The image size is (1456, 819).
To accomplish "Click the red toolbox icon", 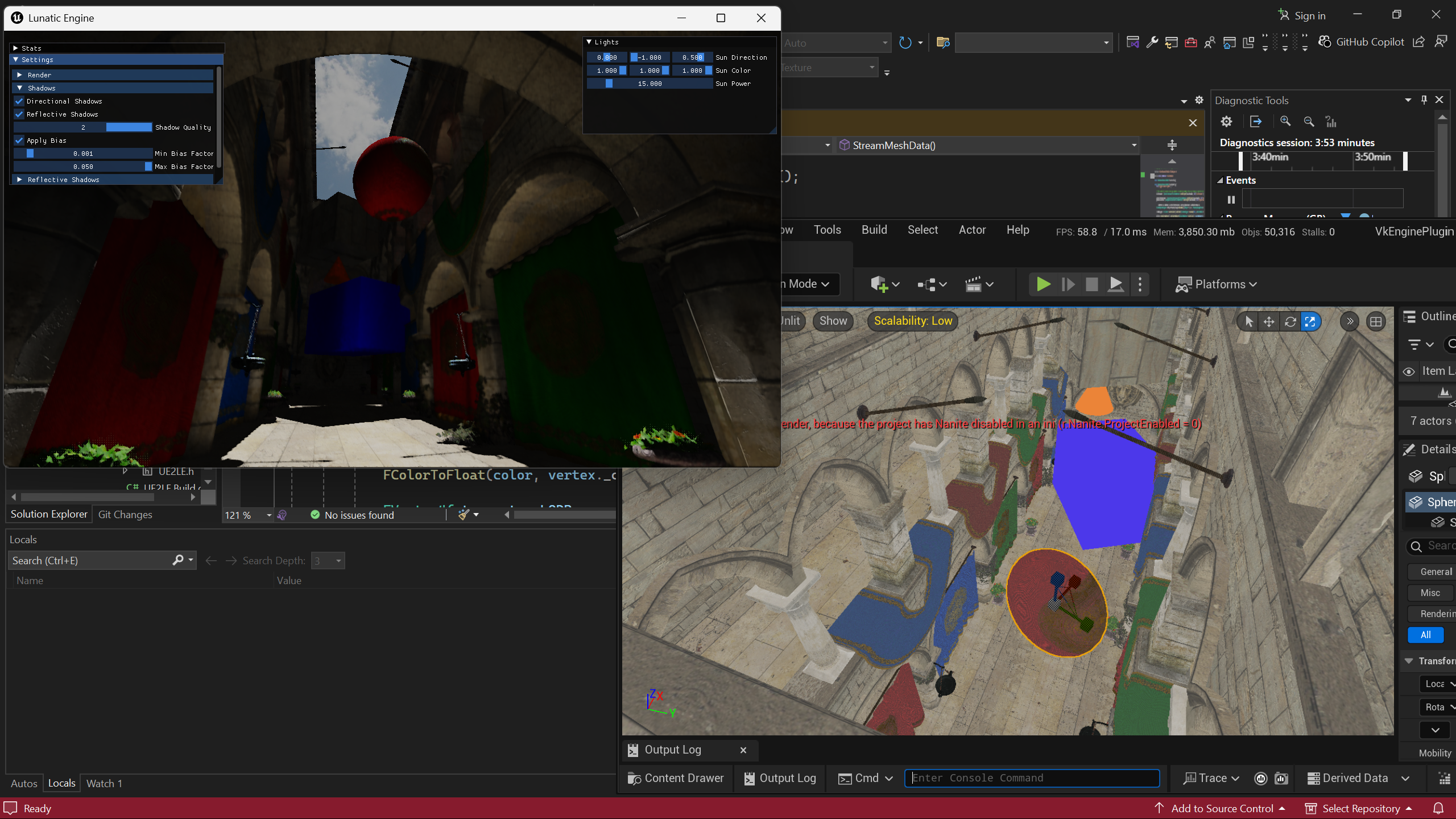I will [1191, 42].
